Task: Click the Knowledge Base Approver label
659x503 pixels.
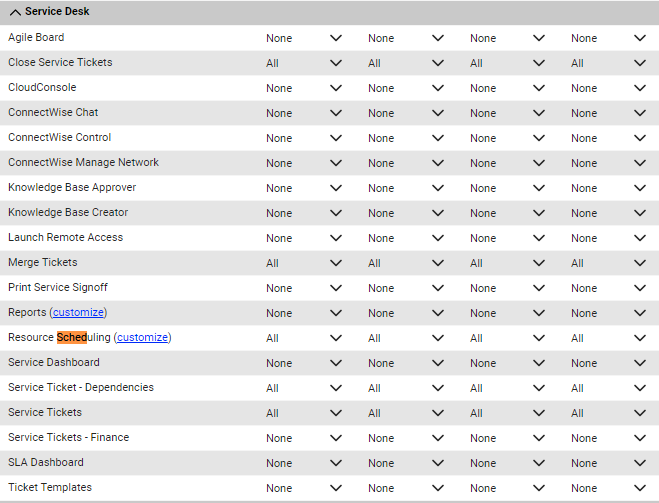Action: (x=72, y=187)
